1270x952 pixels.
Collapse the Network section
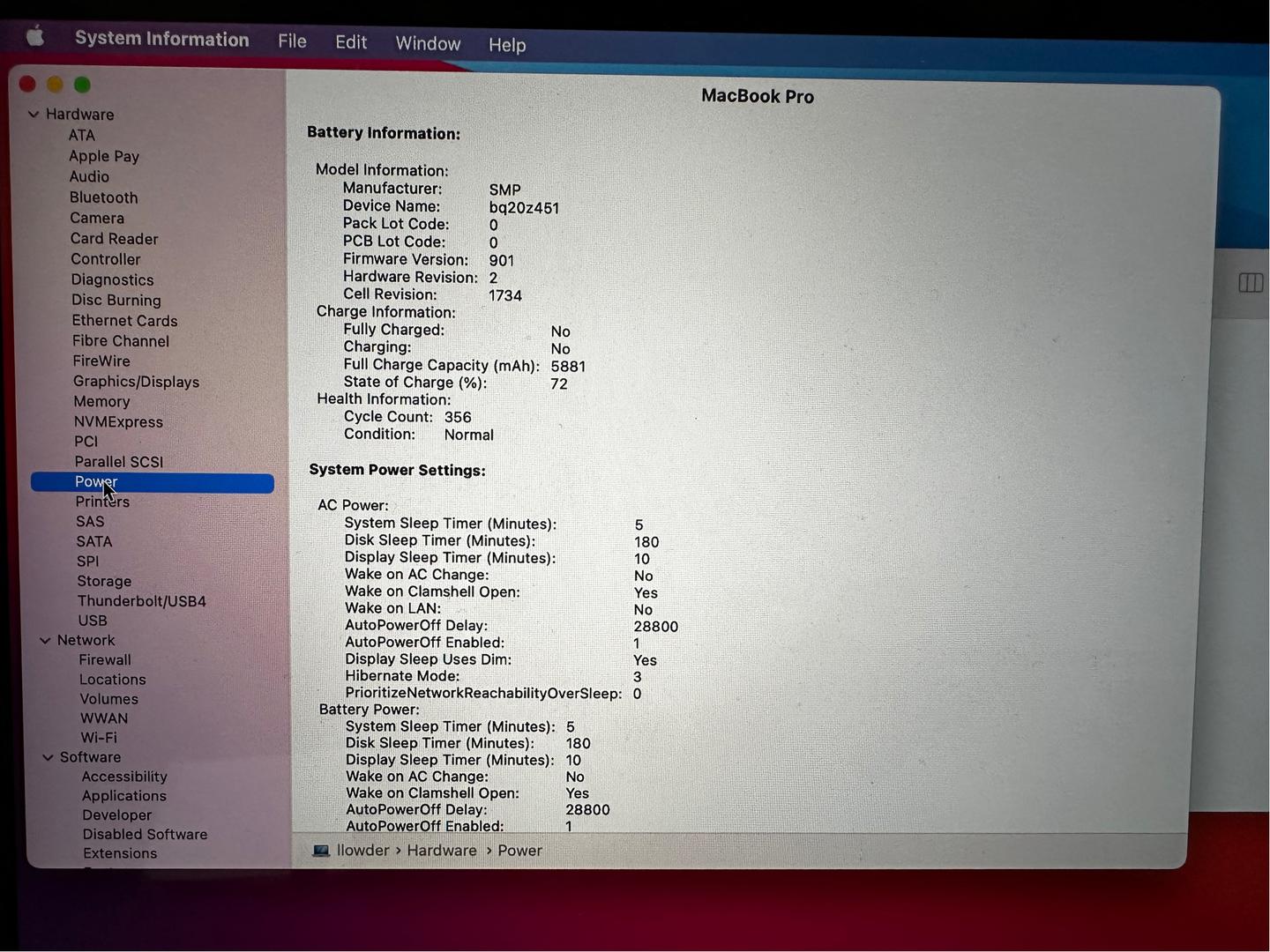45,641
